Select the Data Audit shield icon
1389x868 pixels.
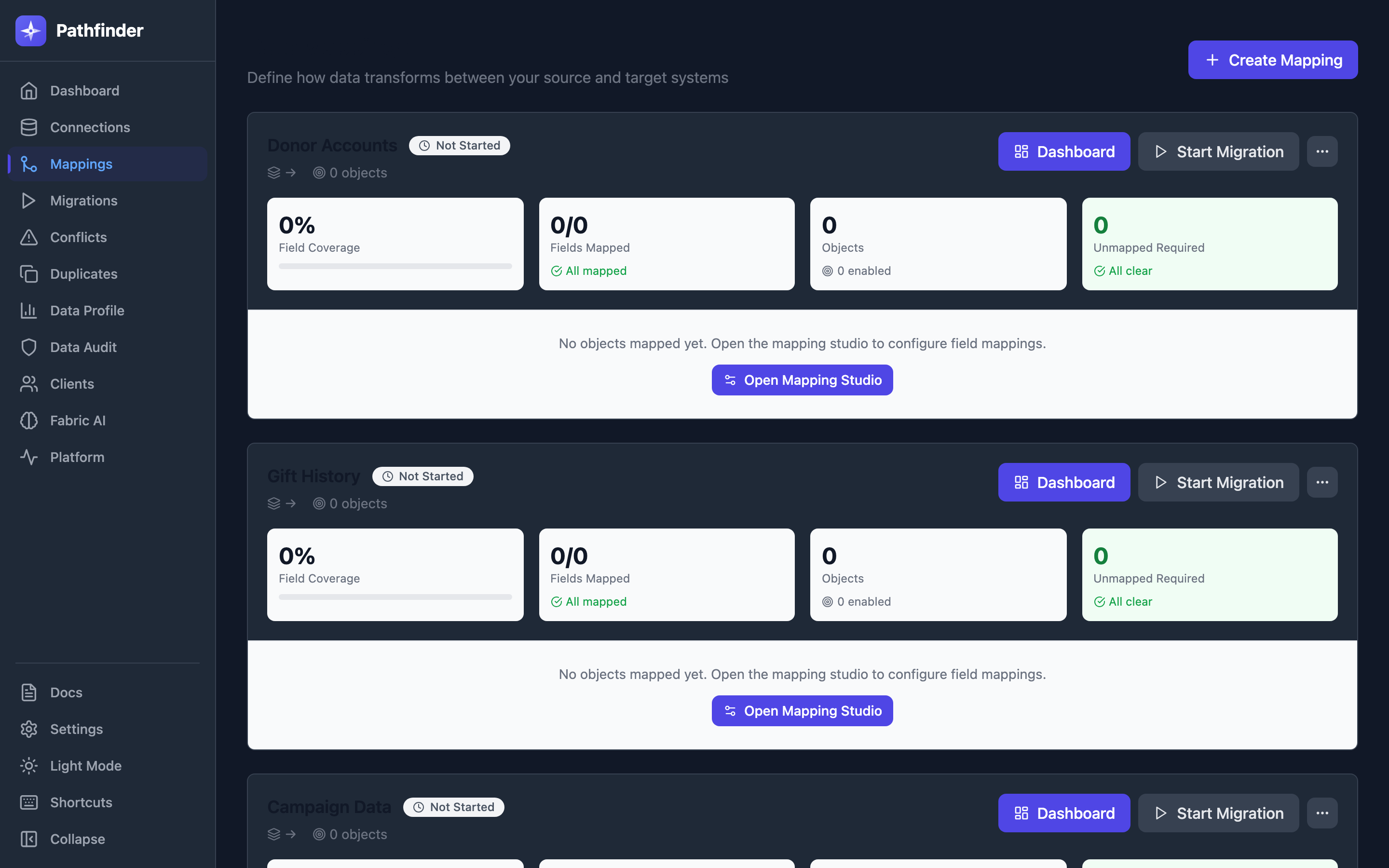point(29,347)
